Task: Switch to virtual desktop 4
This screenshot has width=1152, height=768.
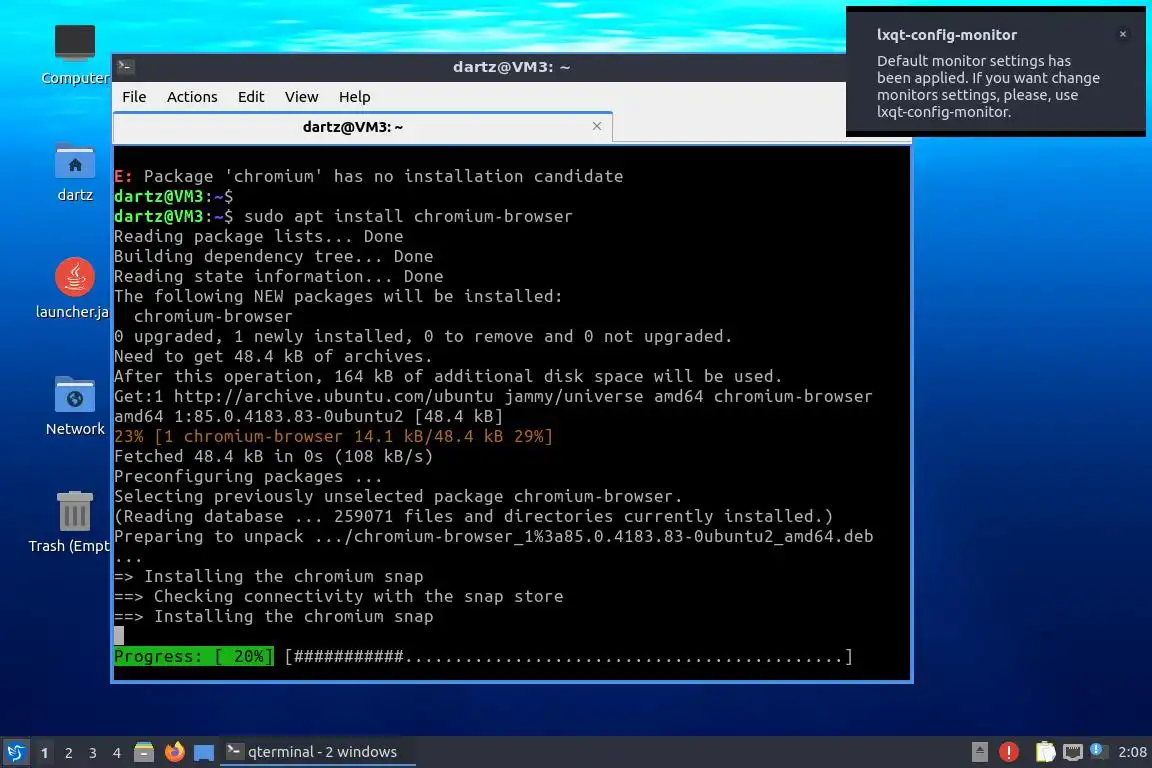Action: [x=117, y=753]
